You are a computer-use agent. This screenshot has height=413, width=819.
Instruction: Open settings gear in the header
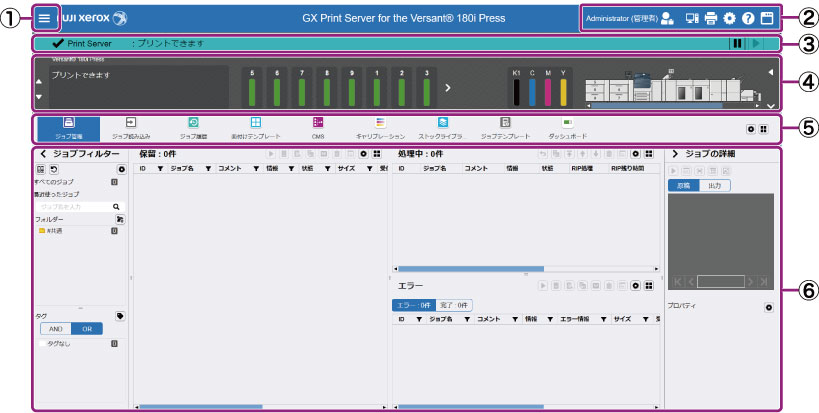[729, 18]
